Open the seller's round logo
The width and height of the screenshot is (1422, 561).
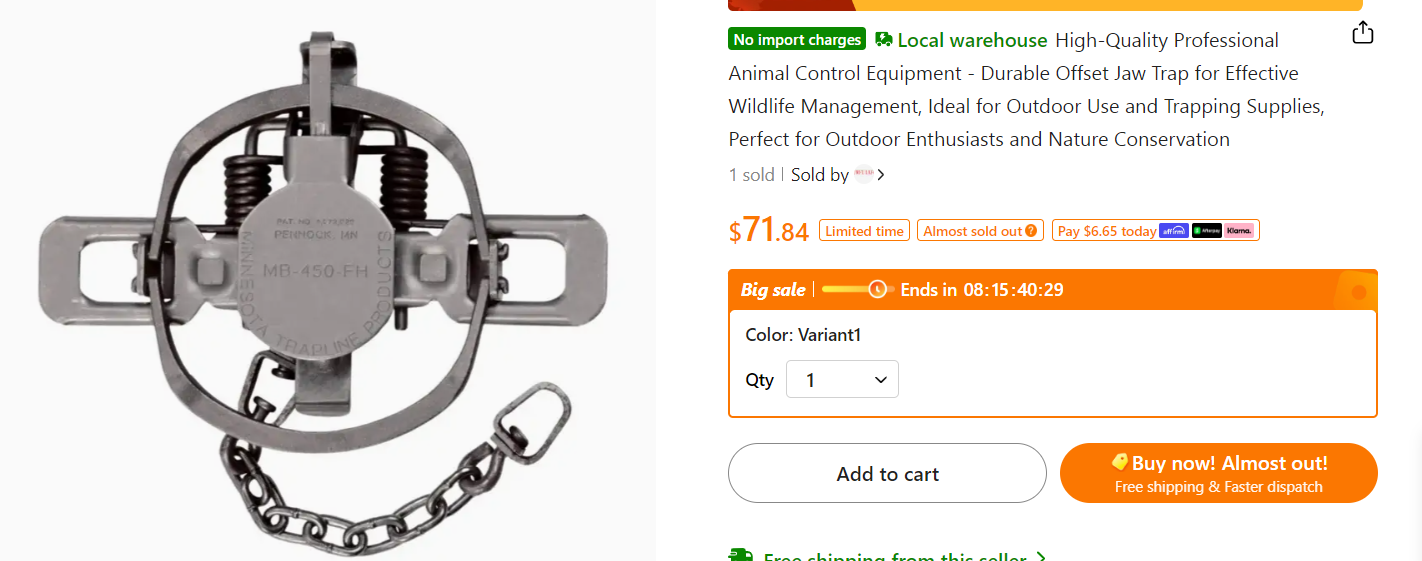click(863, 174)
